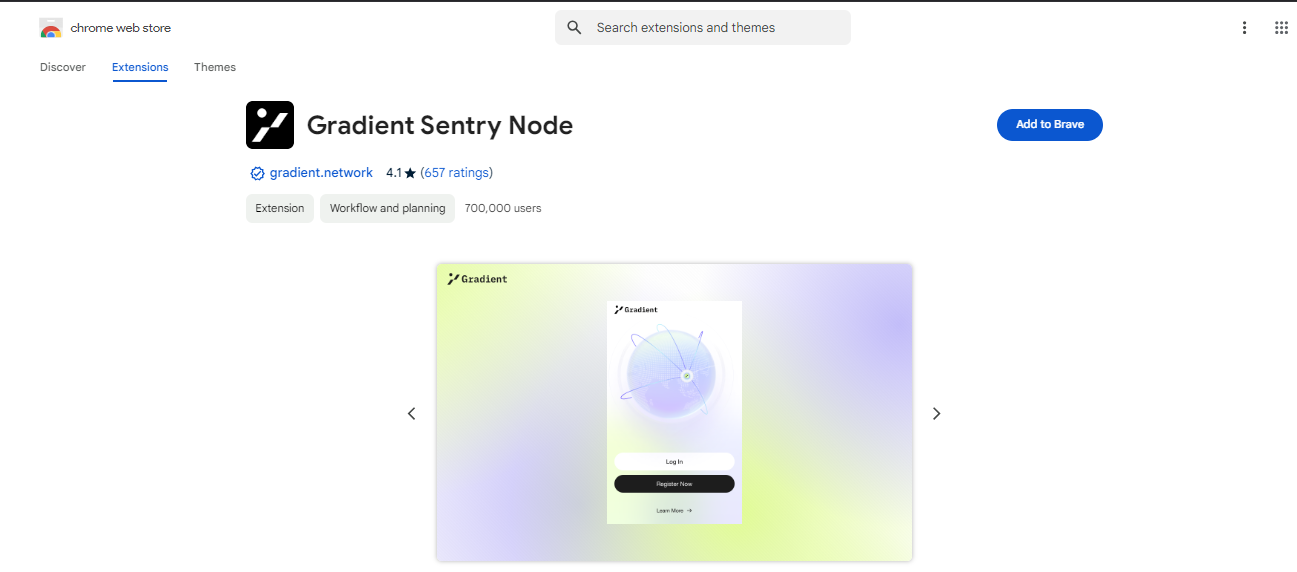The height and width of the screenshot is (572, 1297).
Task: Open the 657 ratings link
Action: (x=457, y=173)
